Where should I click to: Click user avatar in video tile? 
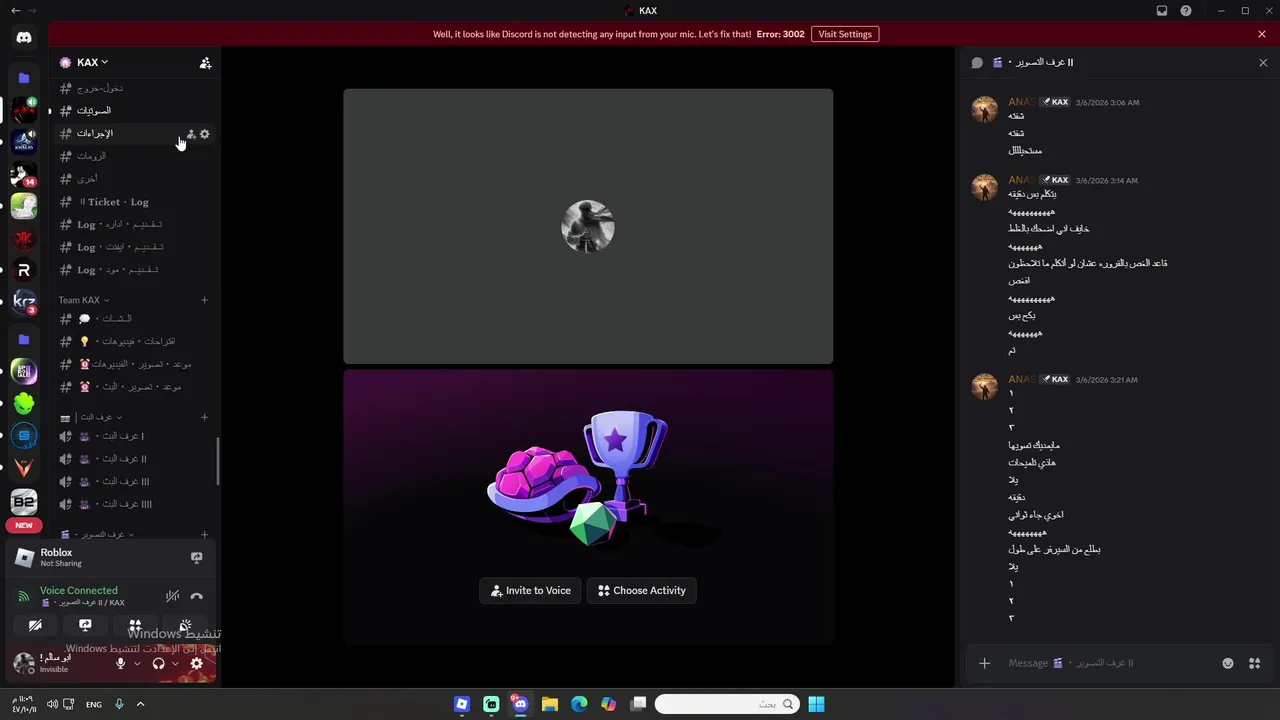click(588, 226)
